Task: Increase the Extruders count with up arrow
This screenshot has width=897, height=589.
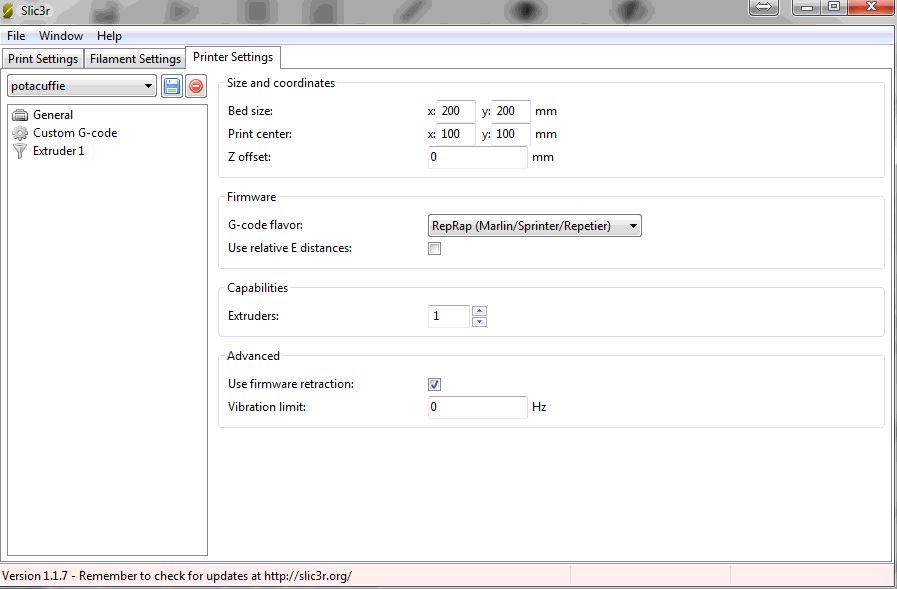Action: [x=479, y=311]
